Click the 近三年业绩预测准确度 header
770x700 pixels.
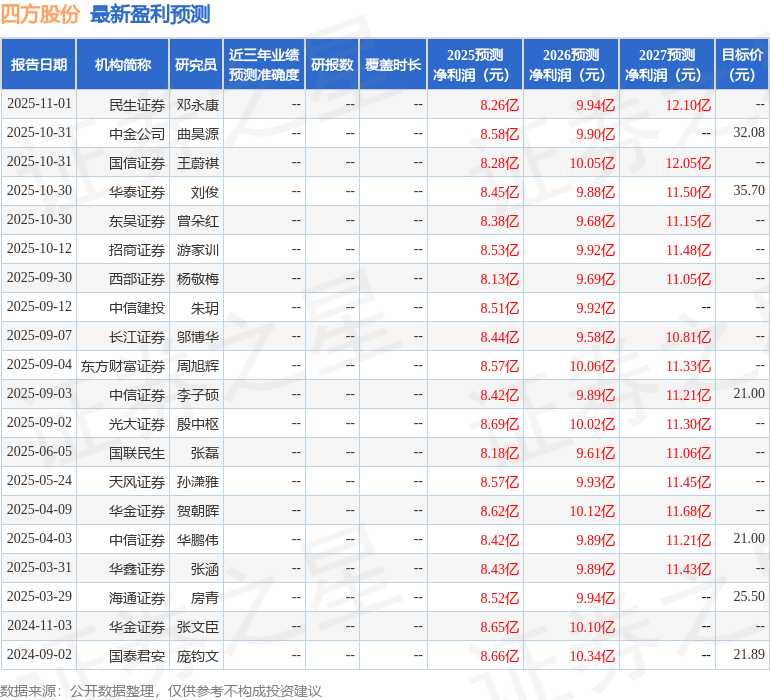coord(264,65)
